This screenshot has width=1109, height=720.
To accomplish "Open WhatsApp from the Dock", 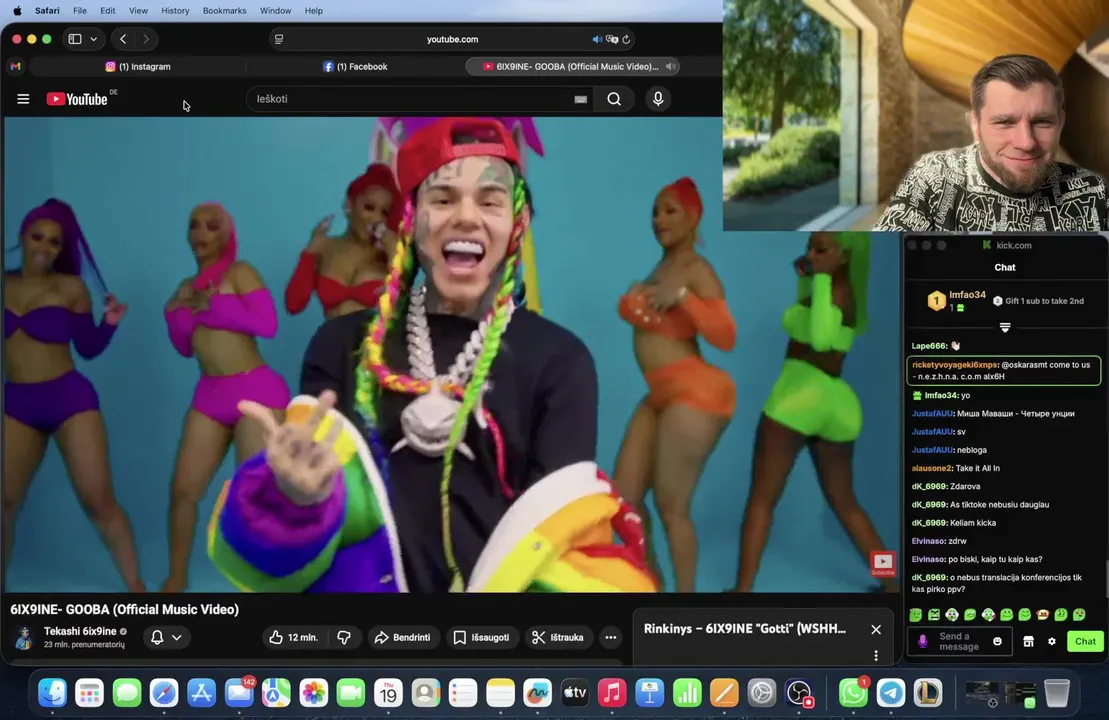I will pos(853,693).
